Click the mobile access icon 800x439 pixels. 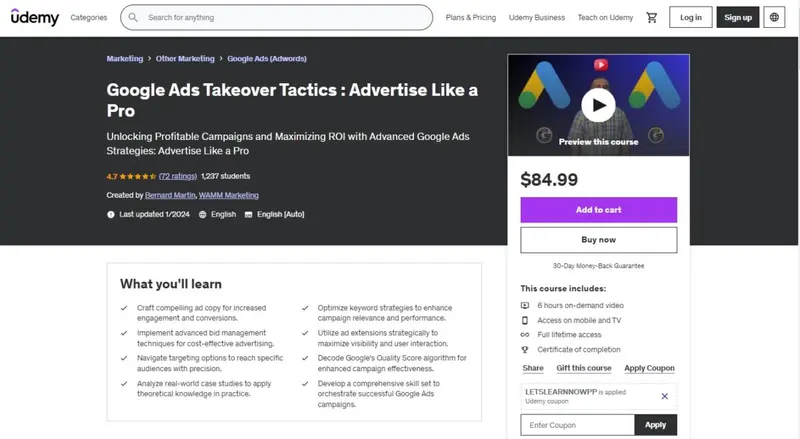point(524,320)
